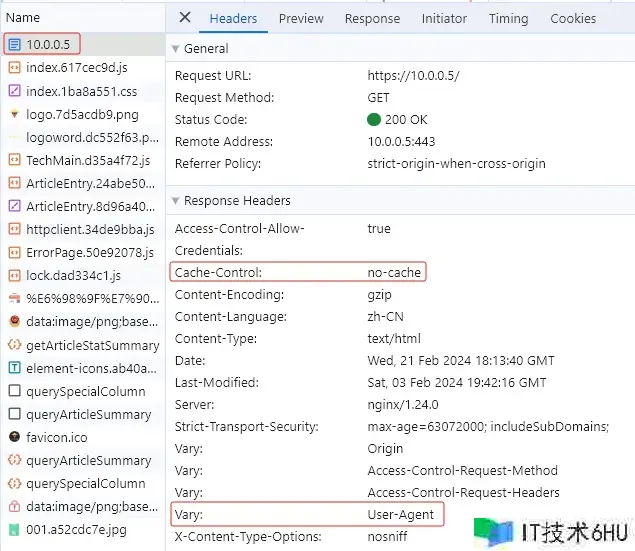Image resolution: width=635 pixels, height=551 pixels.
Task: Collapse the Response Headers section
Action: coord(176,201)
